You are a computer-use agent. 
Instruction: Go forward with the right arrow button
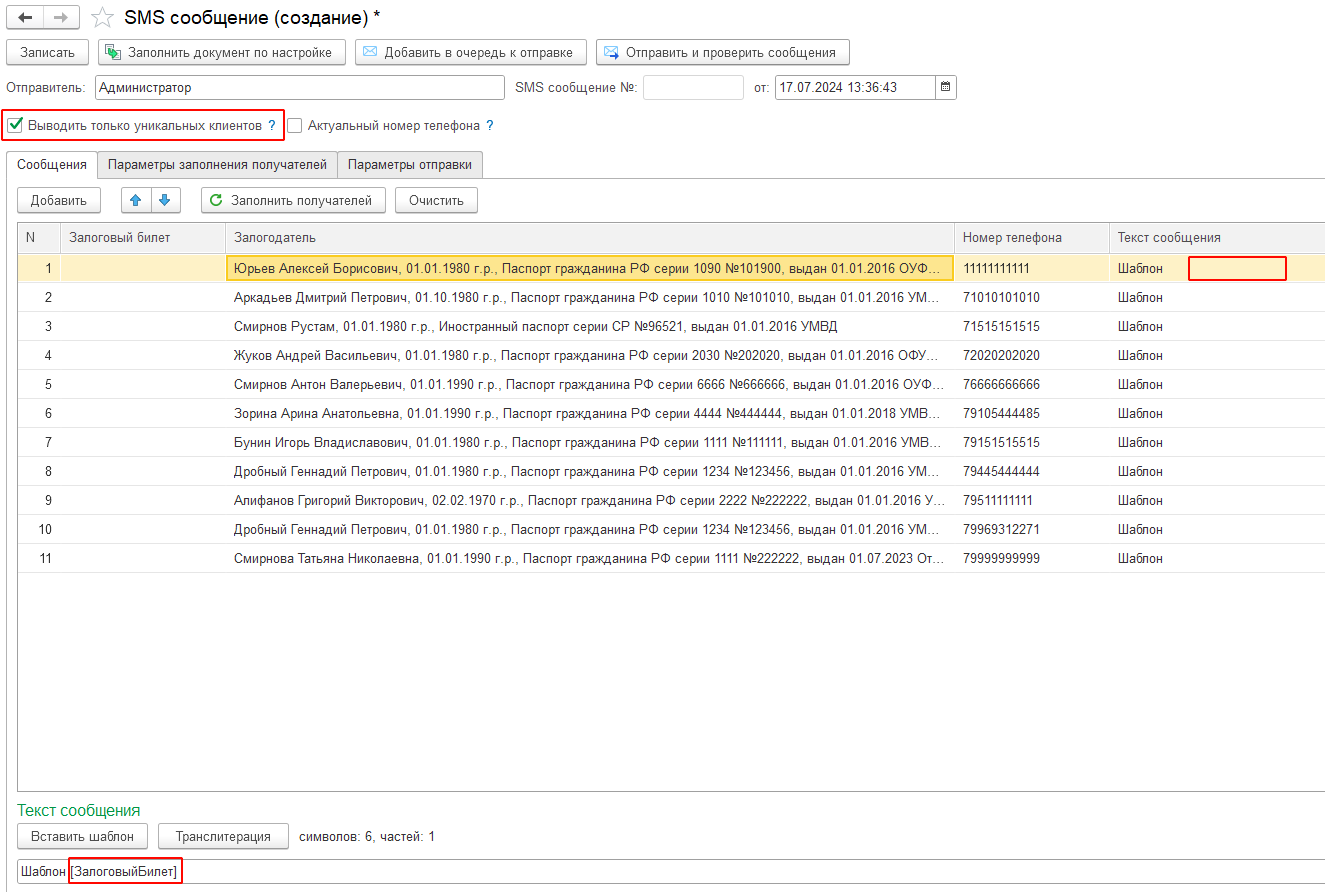[60, 18]
